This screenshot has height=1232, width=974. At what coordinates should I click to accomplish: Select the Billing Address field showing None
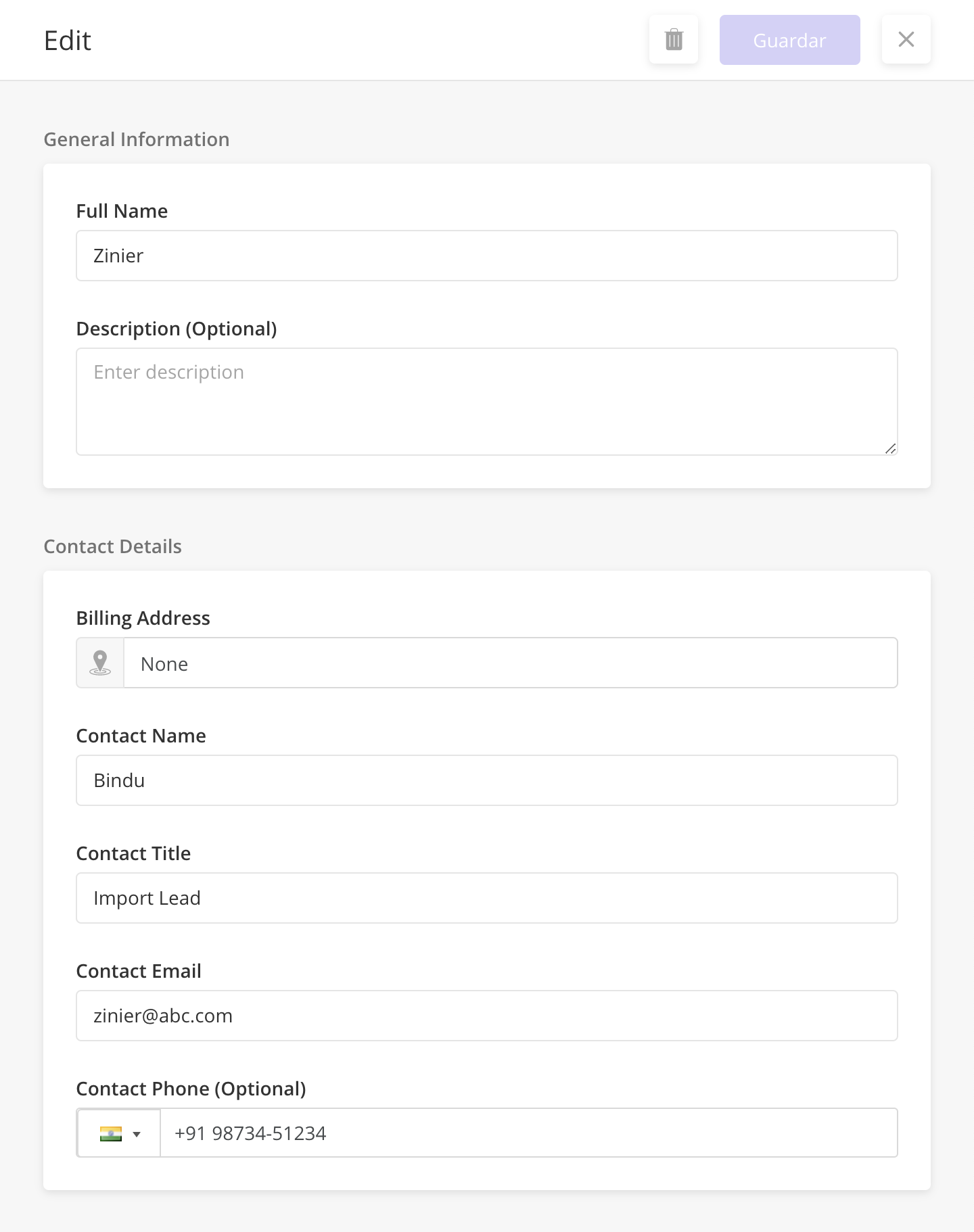[511, 663]
